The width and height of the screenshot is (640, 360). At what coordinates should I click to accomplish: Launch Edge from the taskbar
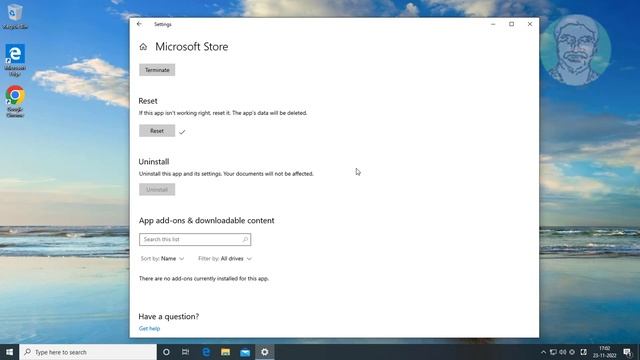[206, 352]
